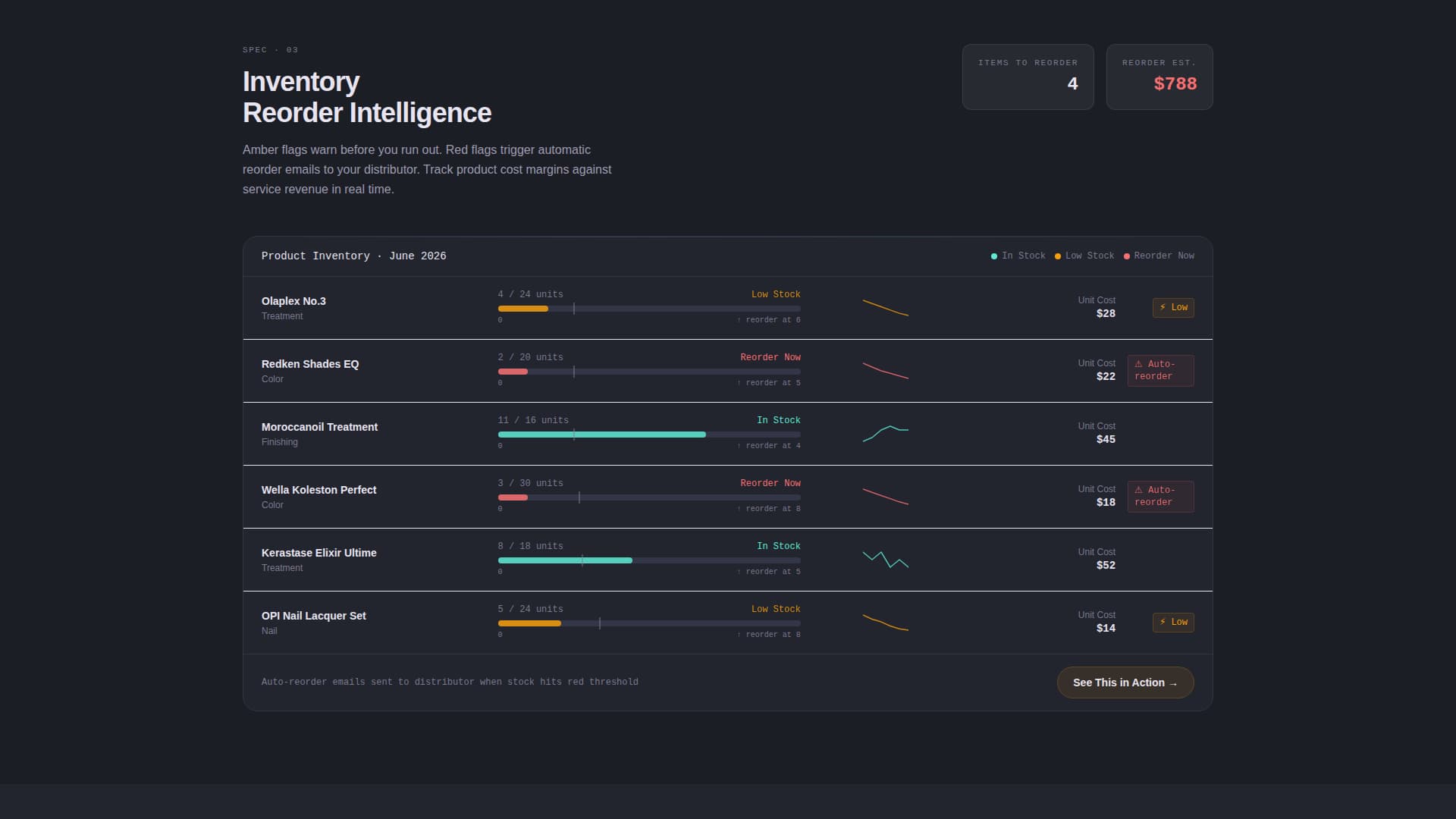Image resolution: width=1456 pixels, height=819 pixels.
Task: Click the 'Inventory Reorder Intelligence' heading
Action: [367, 97]
